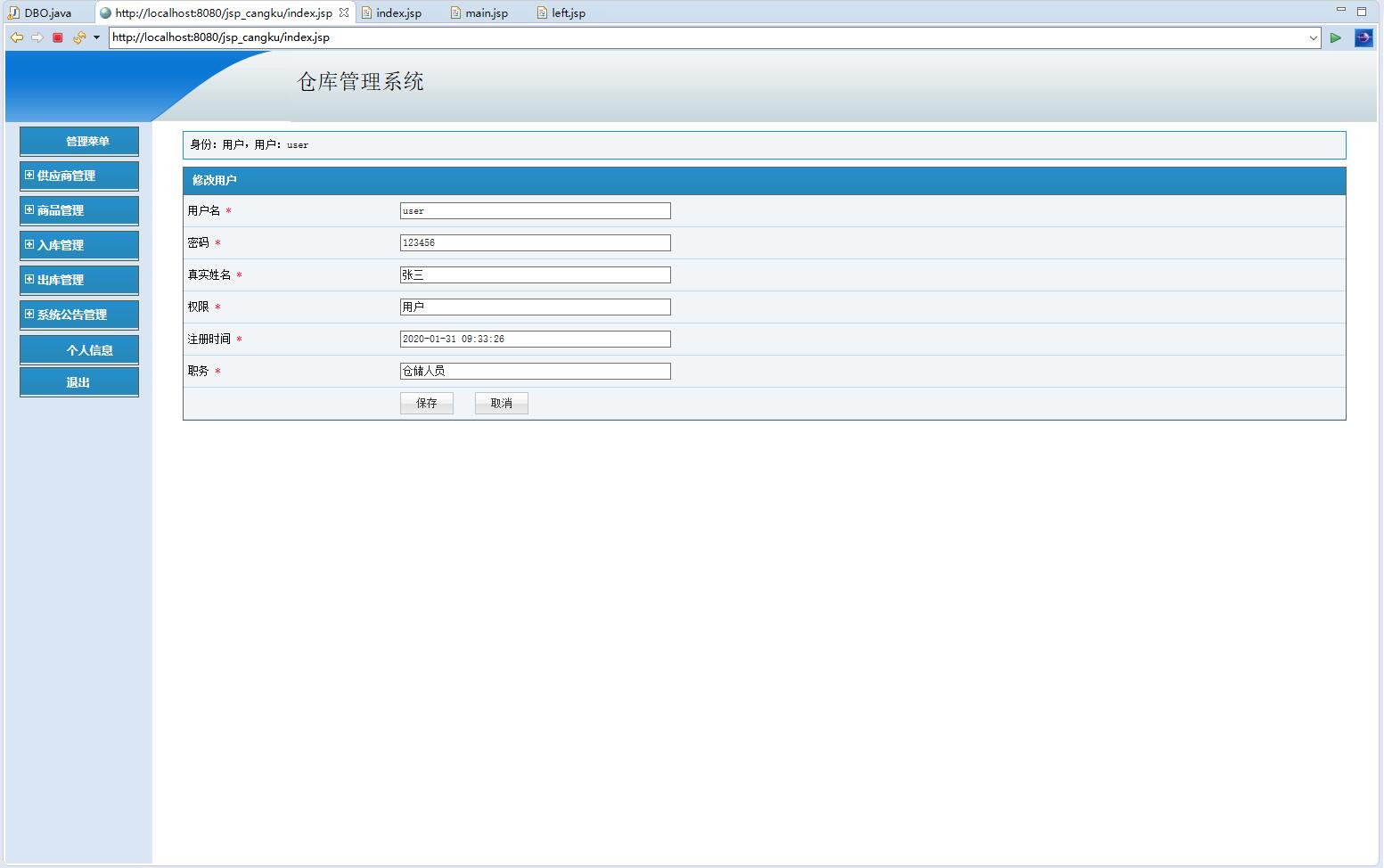The height and width of the screenshot is (868, 1384).
Task: Open the dropdown arrow beside the refresh icon
Action: (x=96, y=37)
